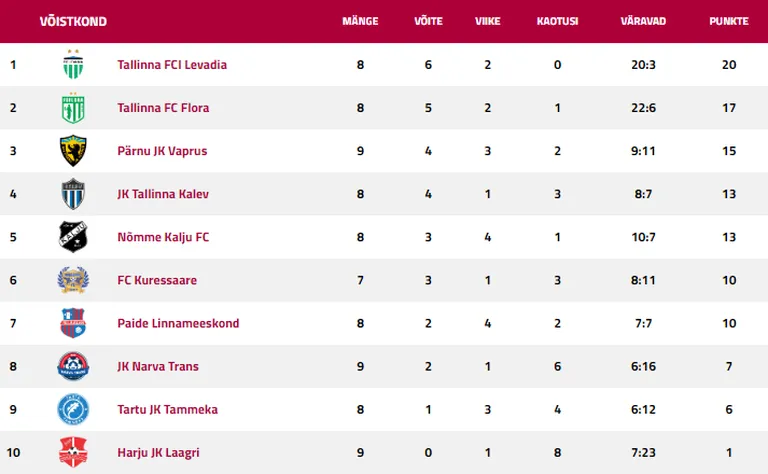Click the Paide Linnameeskond team name

[x=178, y=323]
